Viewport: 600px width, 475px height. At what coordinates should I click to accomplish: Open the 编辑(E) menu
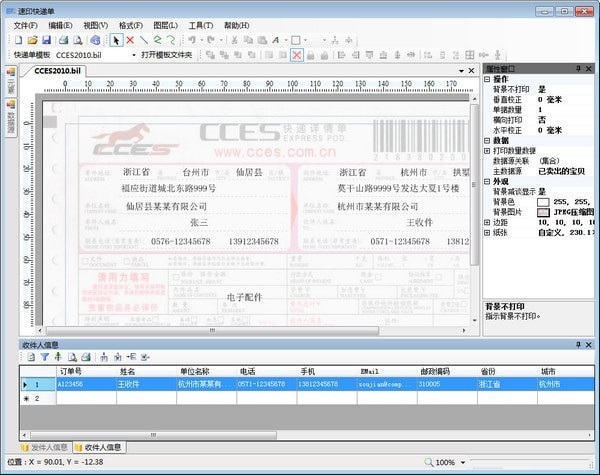point(60,25)
